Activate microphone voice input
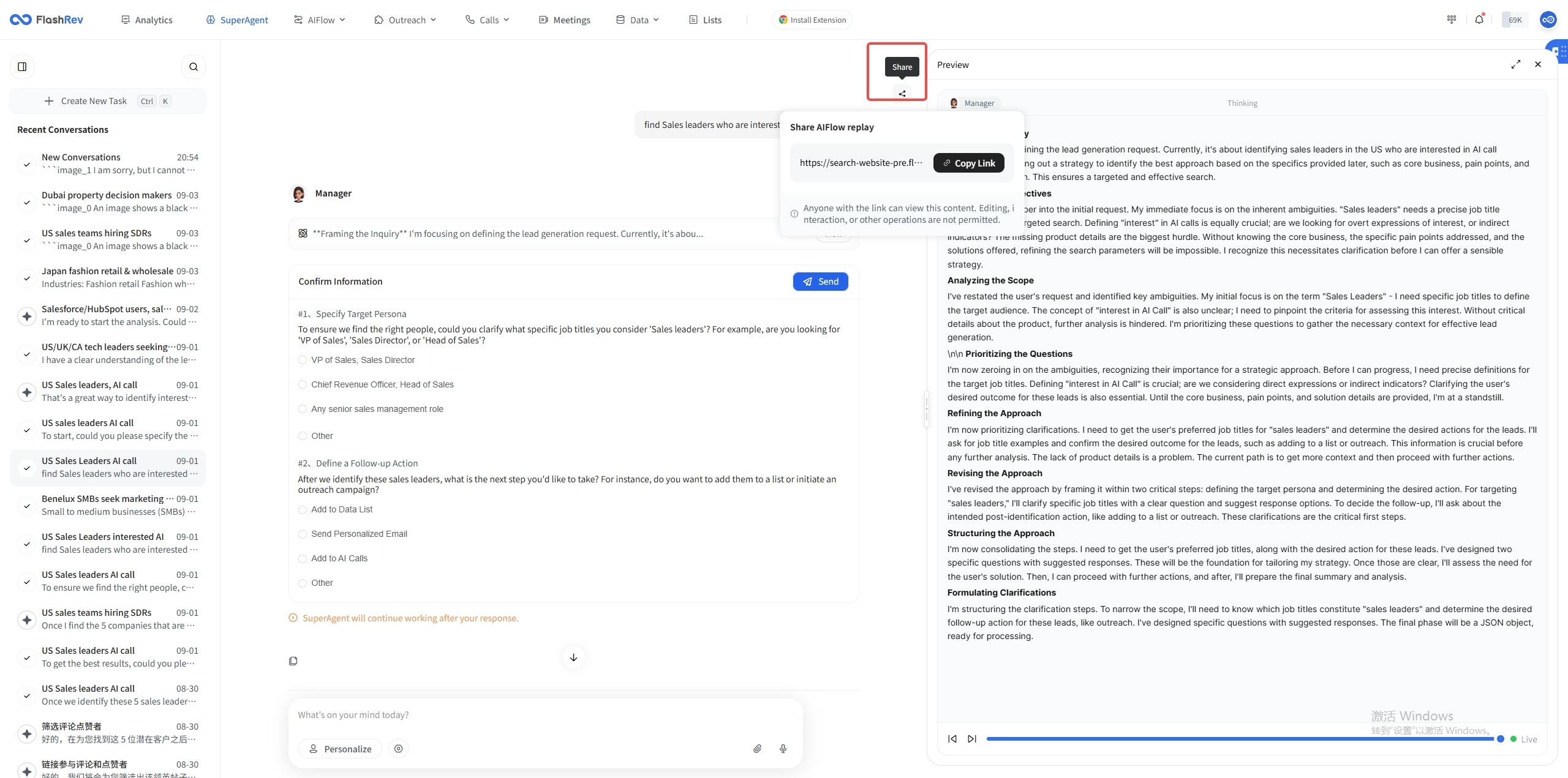 pyautogui.click(x=783, y=749)
